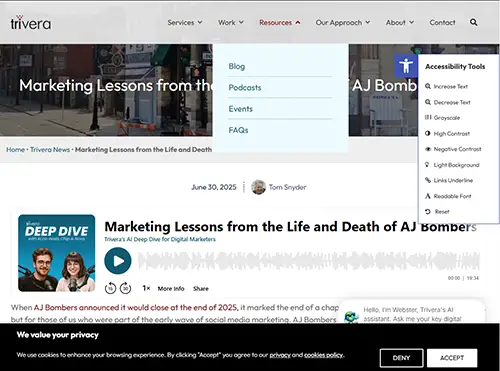Open Trivera's AI Deep Dive show link

160,239
